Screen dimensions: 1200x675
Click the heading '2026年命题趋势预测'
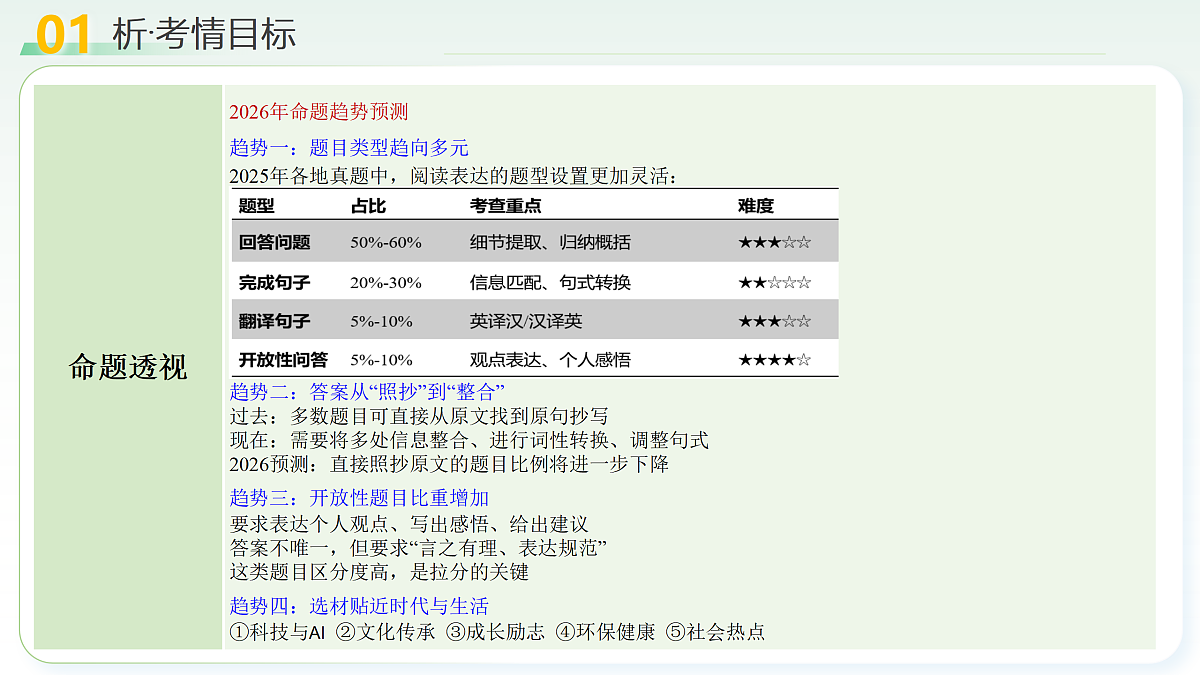[319, 112]
